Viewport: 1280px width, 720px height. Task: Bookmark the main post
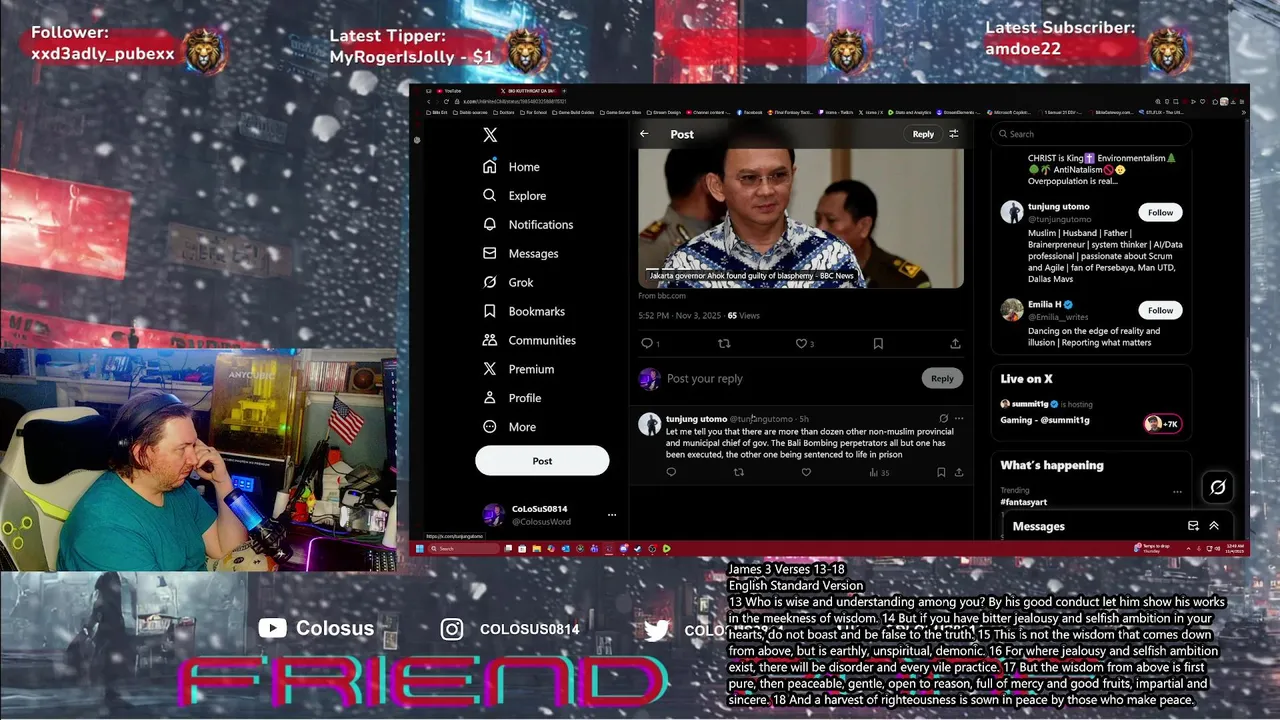pos(878,344)
